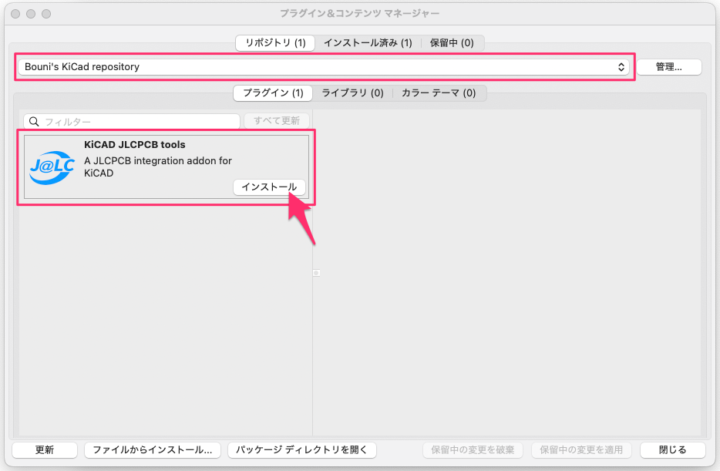Open the インストール済み (1) tab

pyautogui.click(x=367, y=43)
